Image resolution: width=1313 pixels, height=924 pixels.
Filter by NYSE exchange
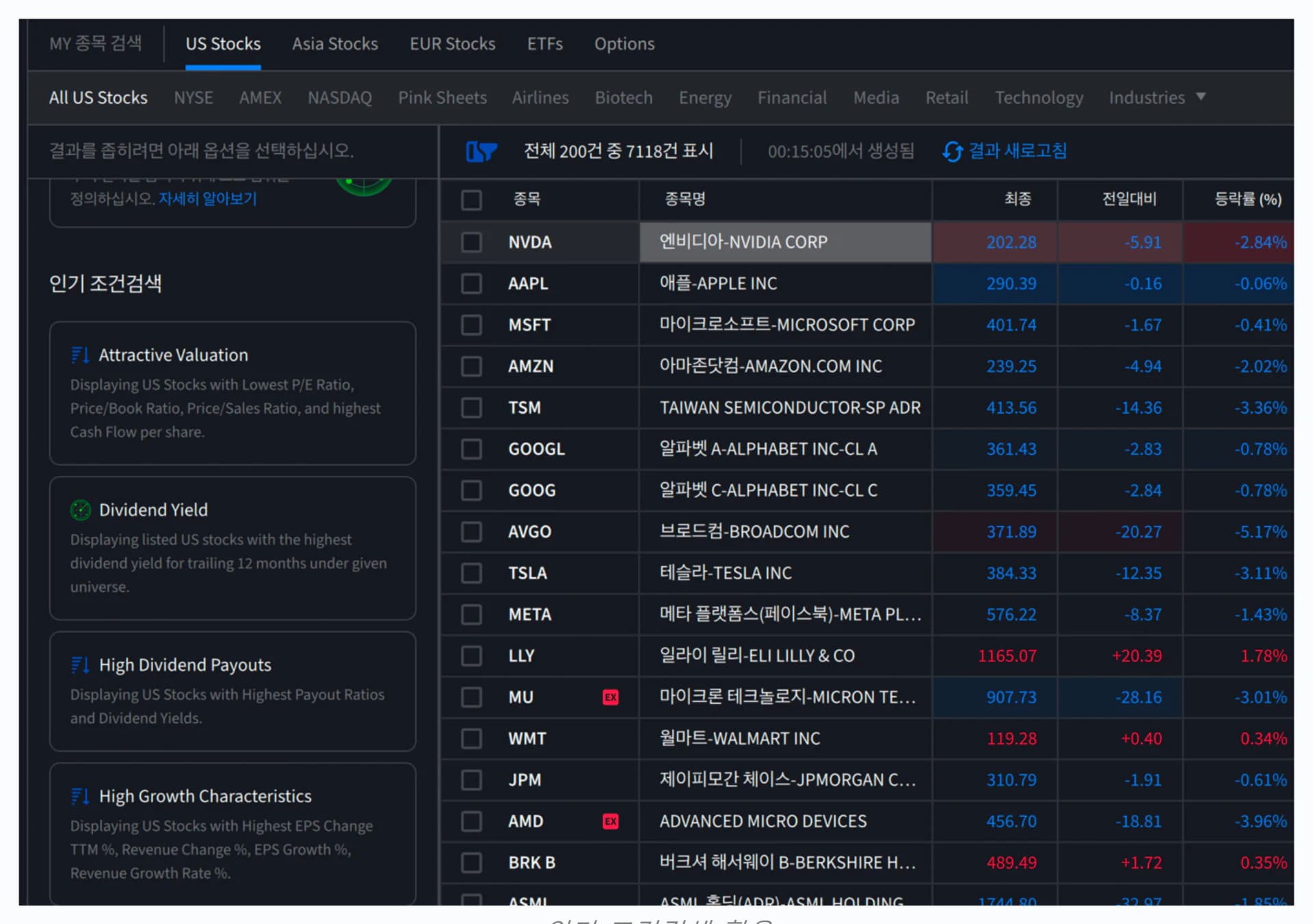[194, 97]
